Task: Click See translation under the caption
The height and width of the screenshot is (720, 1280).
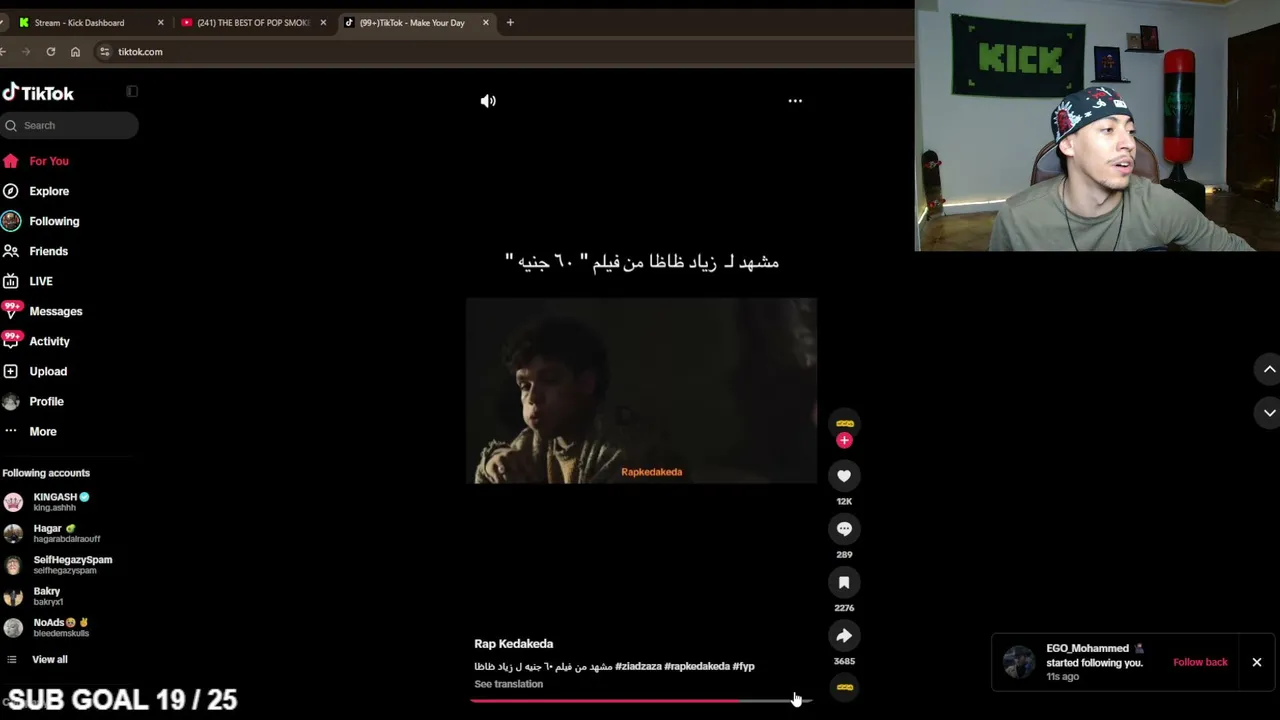Action: point(509,684)
